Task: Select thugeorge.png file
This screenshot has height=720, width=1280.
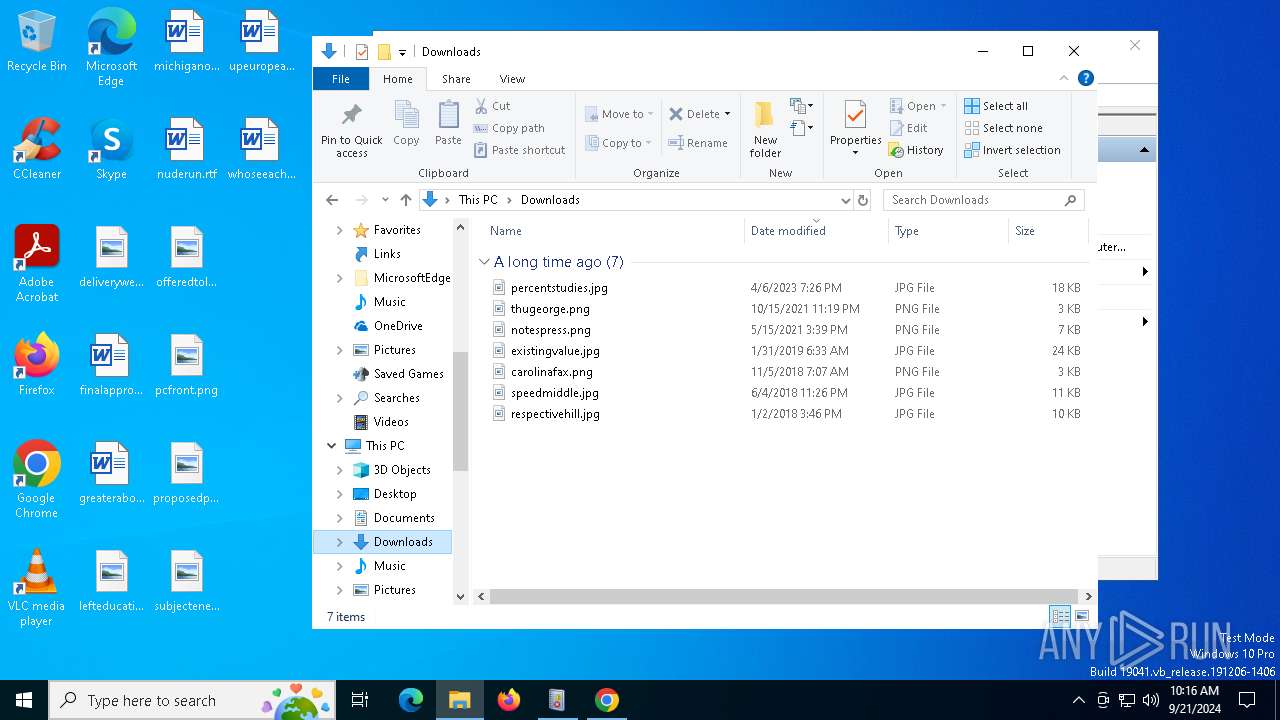Action: click(541, 309)
